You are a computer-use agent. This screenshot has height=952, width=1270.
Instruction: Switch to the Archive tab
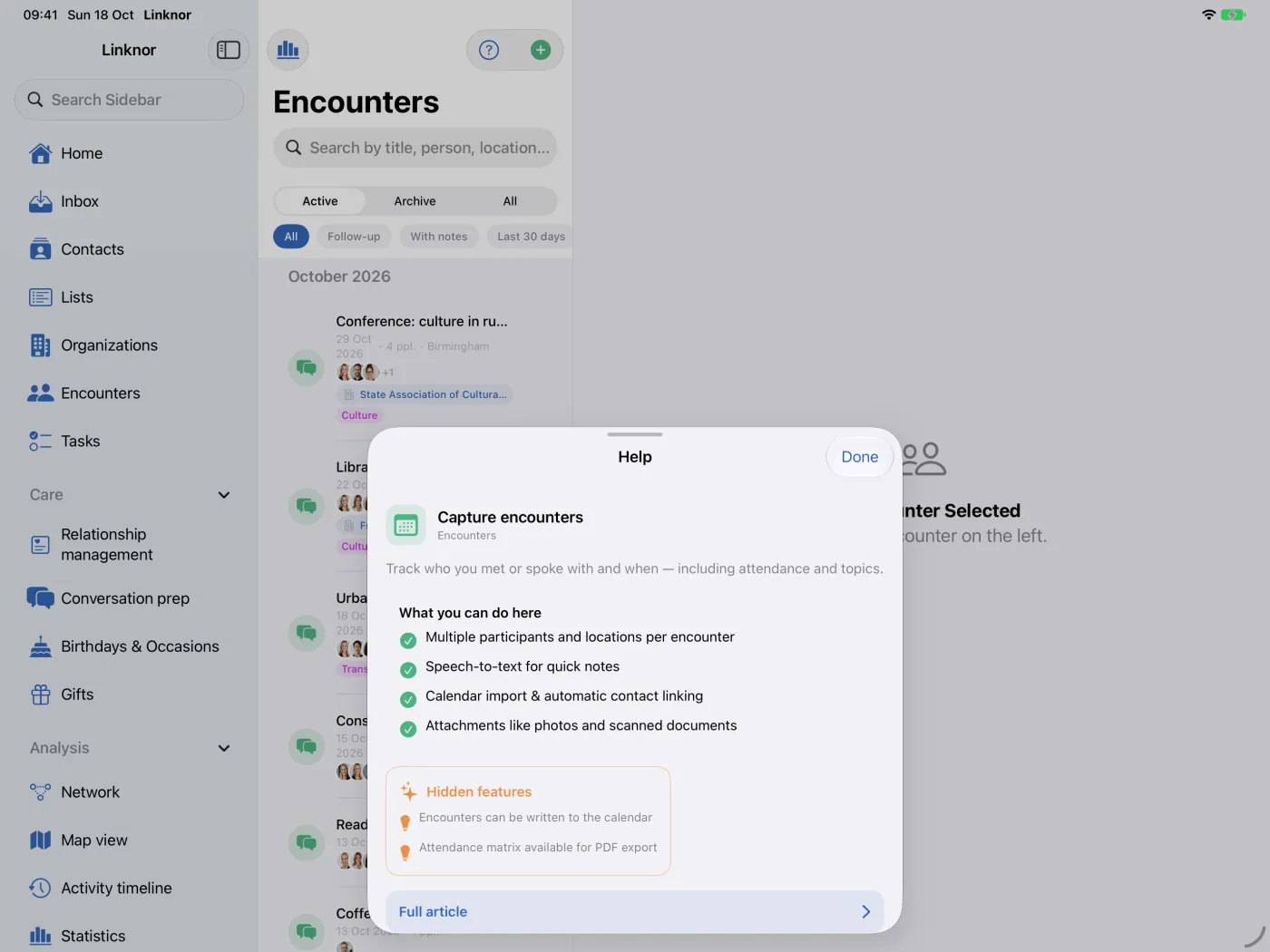click(415, 201)
